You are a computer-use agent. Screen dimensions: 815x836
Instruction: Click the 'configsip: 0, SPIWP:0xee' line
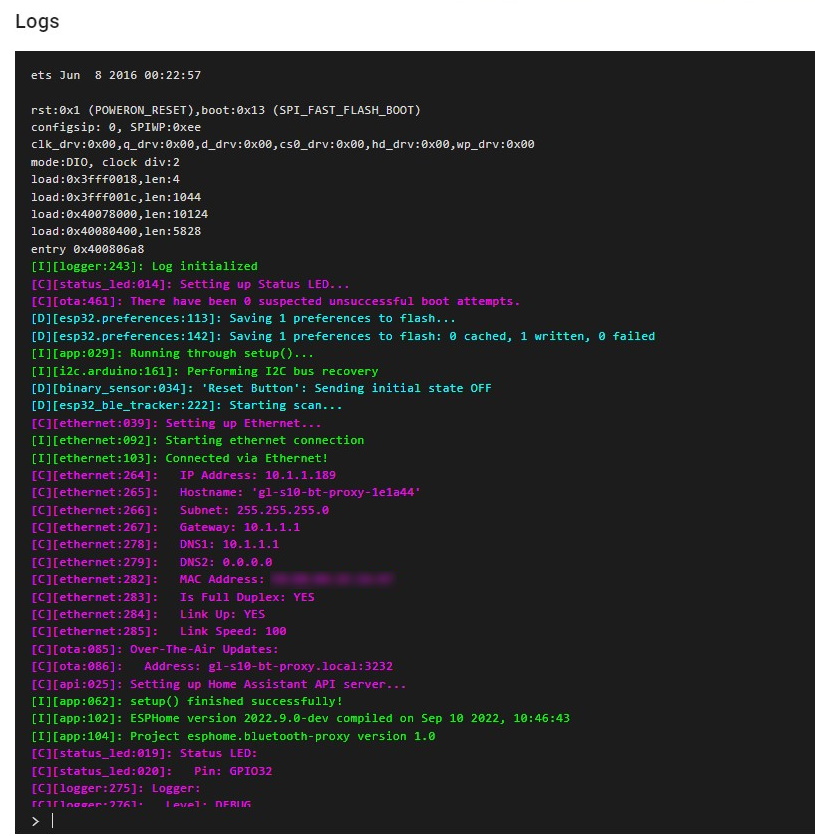(x=116, y=127)
